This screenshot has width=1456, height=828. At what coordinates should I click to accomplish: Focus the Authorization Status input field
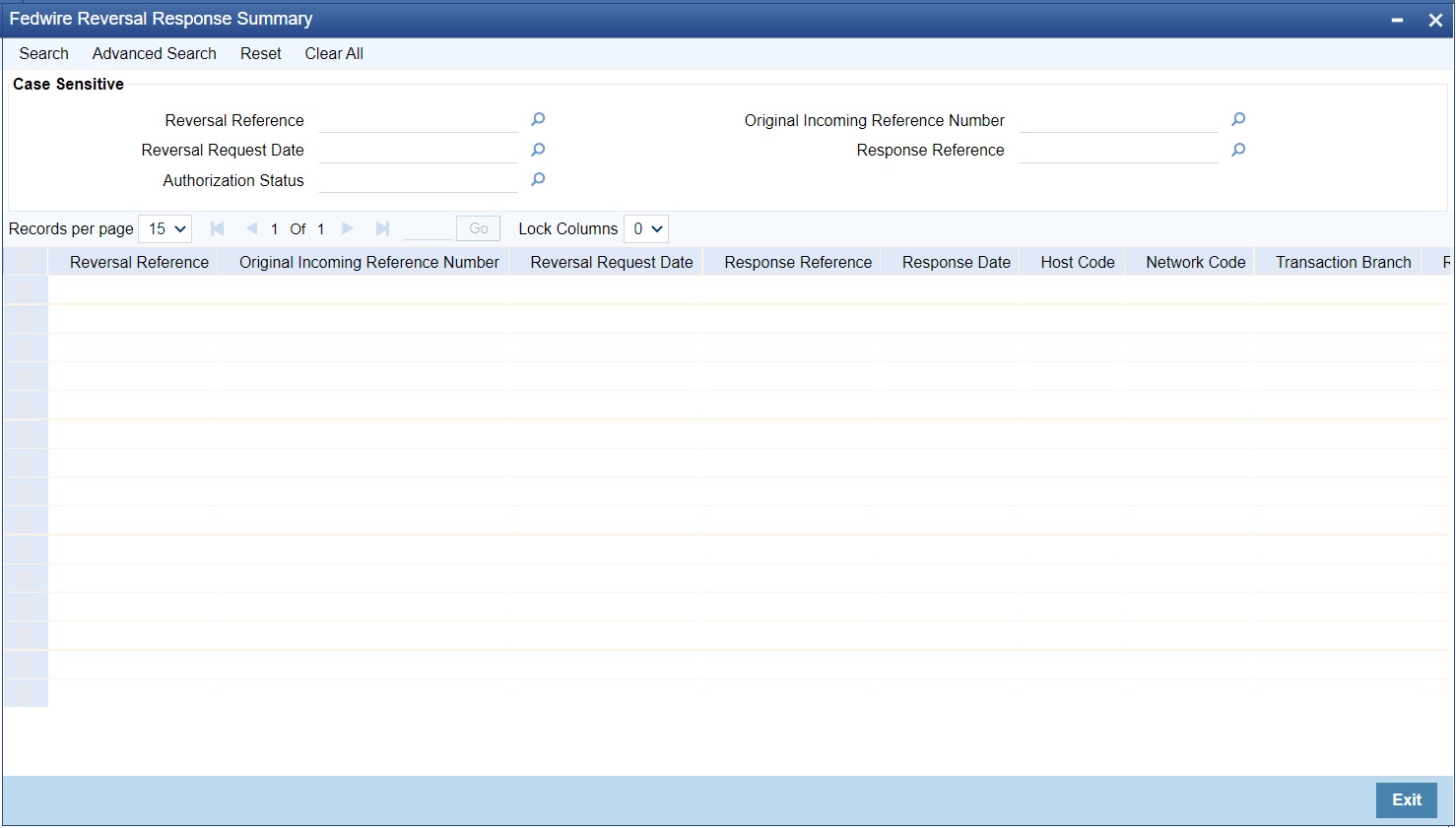click(x=419, y=180)
